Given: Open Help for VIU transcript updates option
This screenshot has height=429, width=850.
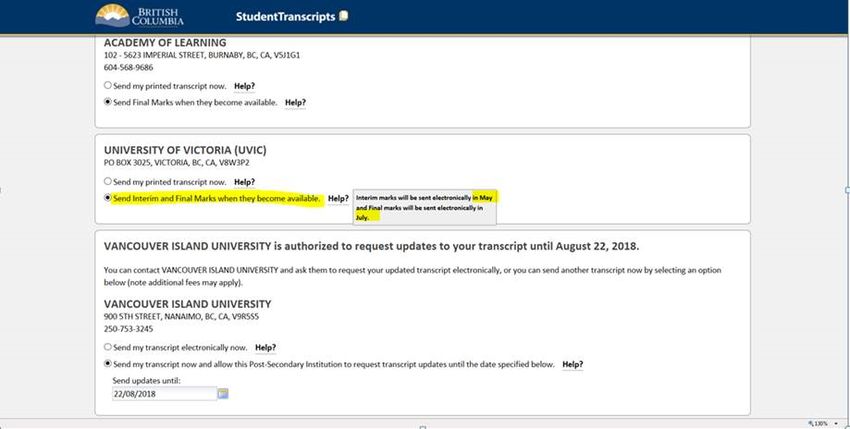Looking at the screenshot, I should 573,364.
